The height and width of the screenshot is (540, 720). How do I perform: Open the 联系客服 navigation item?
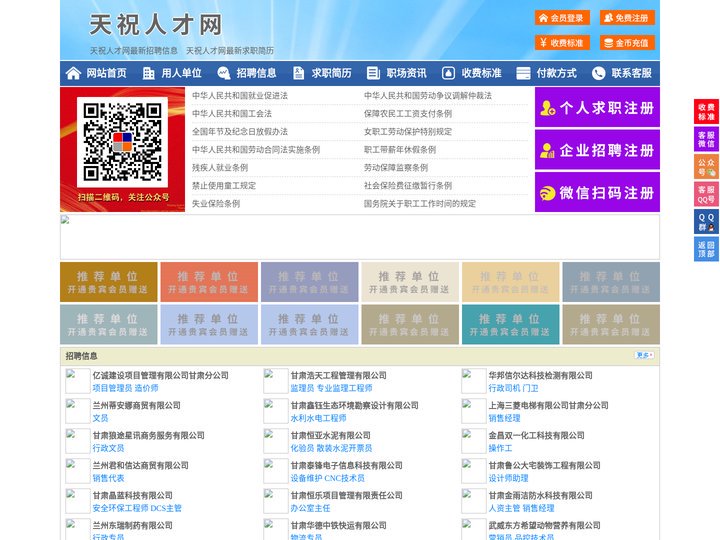[631, 73]
